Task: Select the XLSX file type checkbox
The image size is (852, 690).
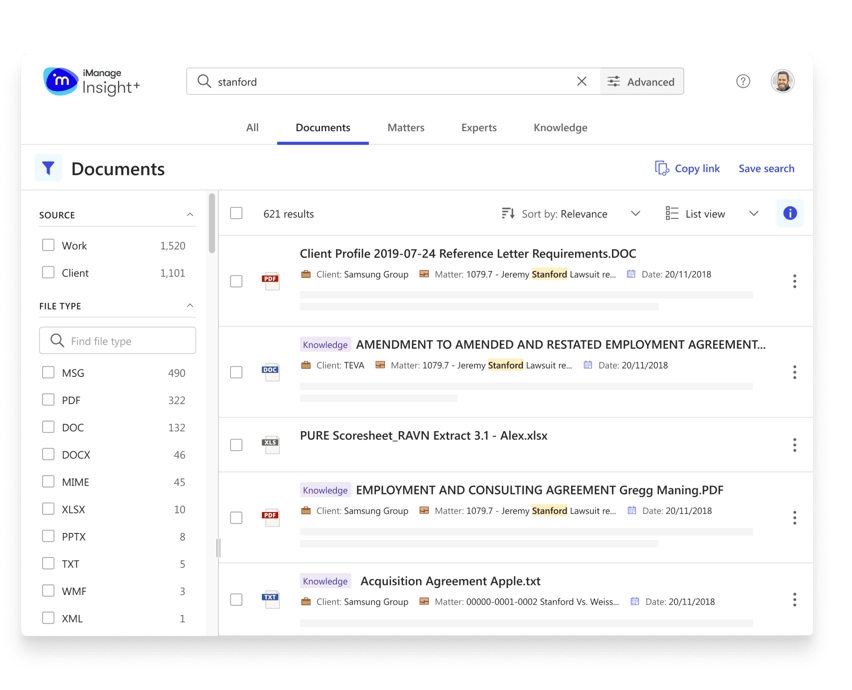Action: click(x=48, y=509)
